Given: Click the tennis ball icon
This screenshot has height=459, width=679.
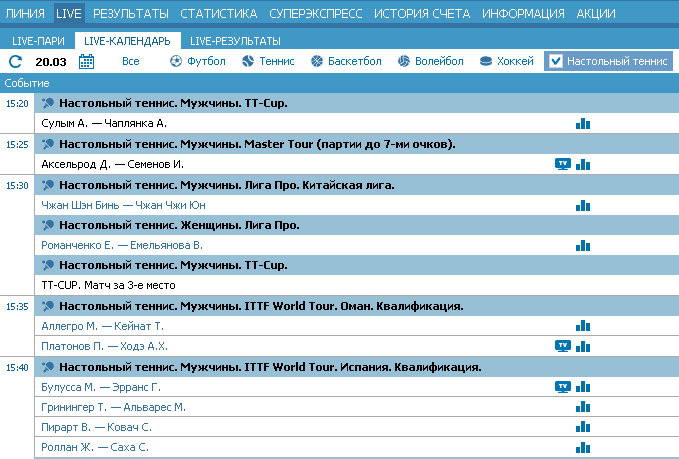Looking at the screenshot, I should pyautogui.click(x=248, y=61).
